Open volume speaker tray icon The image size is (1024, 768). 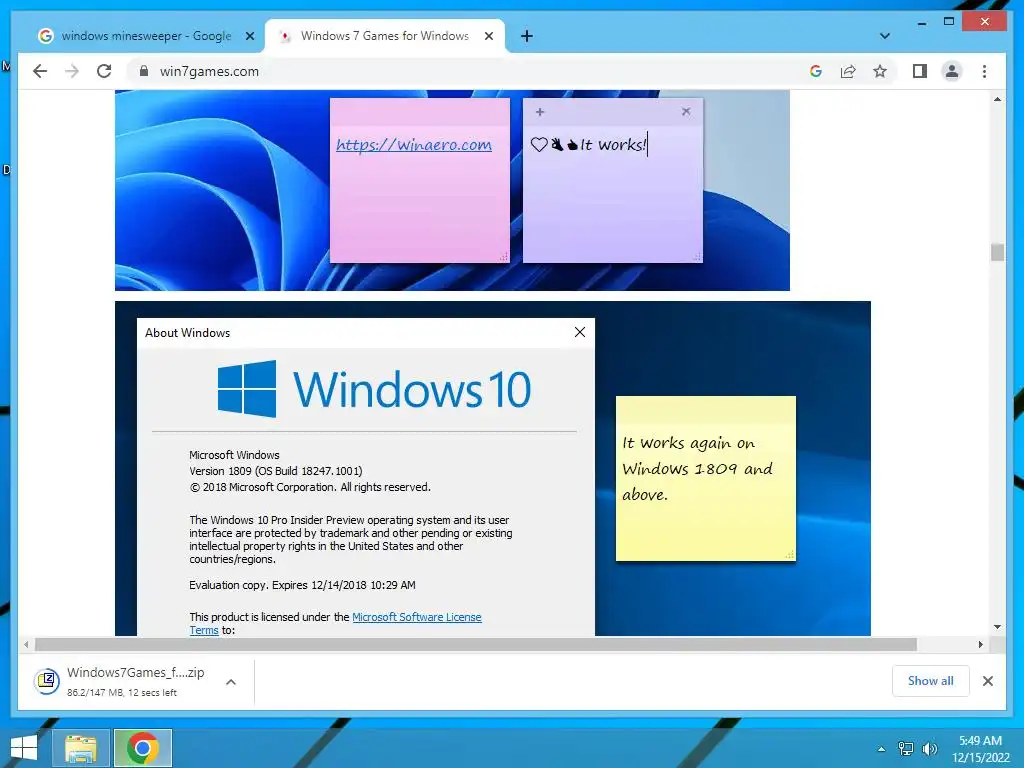[x=930, y=749]
